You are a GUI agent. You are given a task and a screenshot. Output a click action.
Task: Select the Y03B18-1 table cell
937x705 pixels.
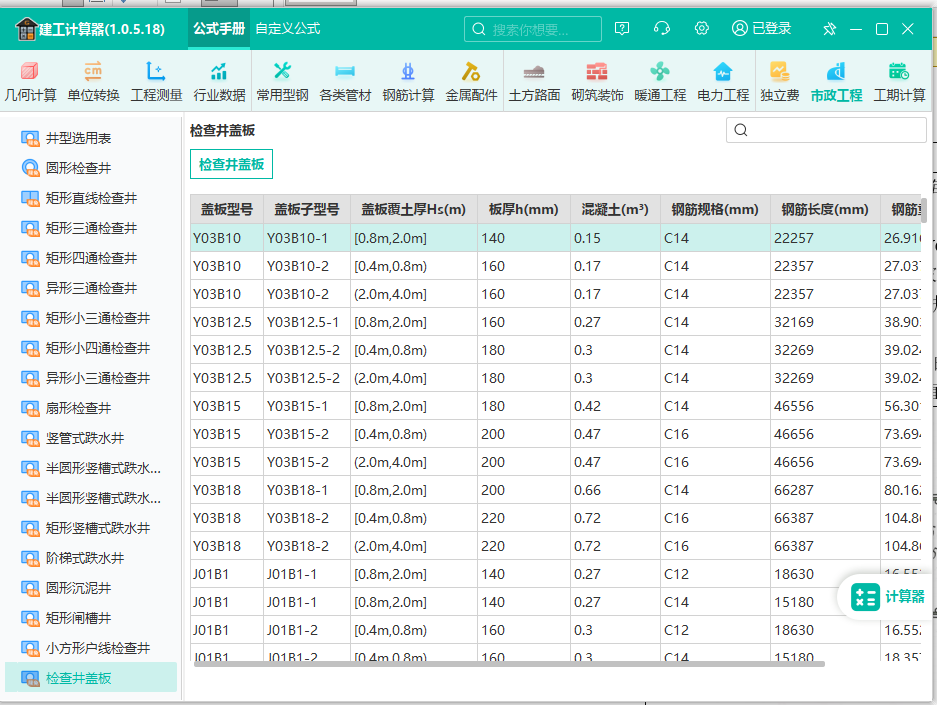(x=307, y=490)
